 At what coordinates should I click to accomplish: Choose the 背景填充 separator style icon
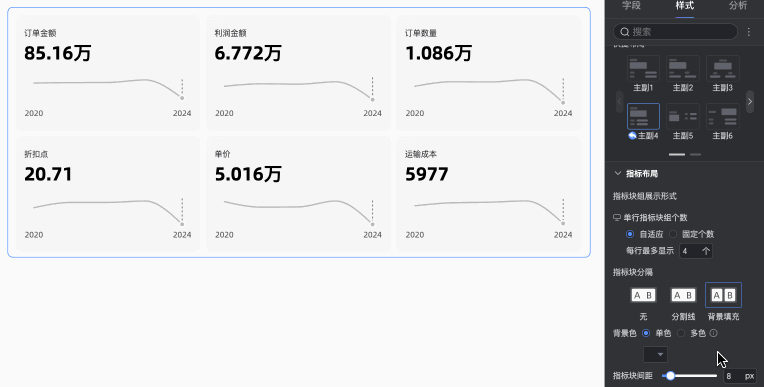(x=723, y=295)
